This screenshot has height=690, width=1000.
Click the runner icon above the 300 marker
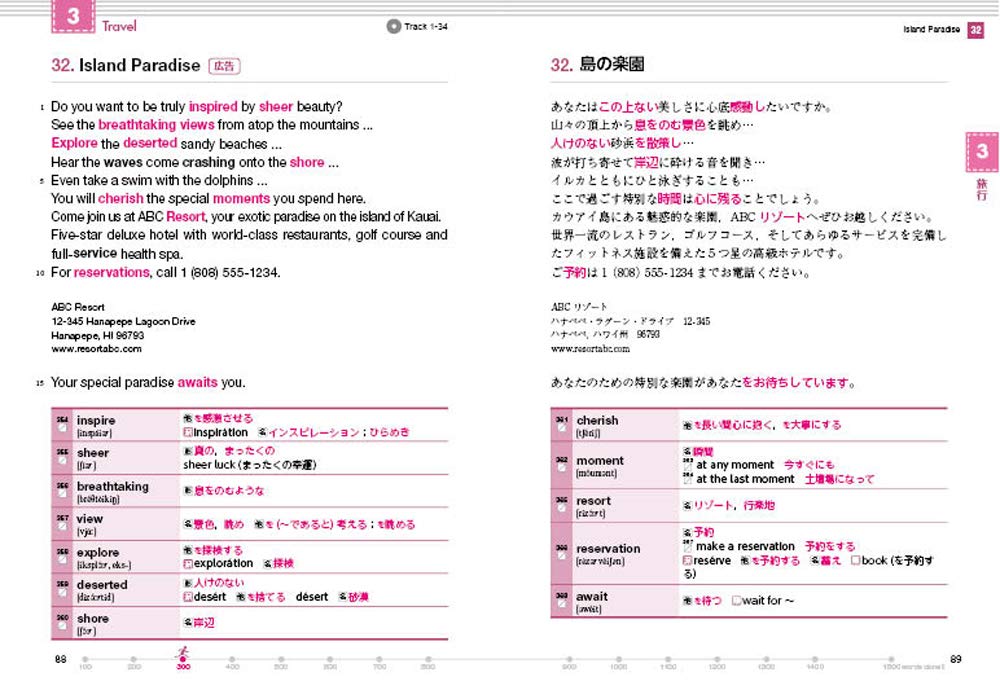click(183, 653)
